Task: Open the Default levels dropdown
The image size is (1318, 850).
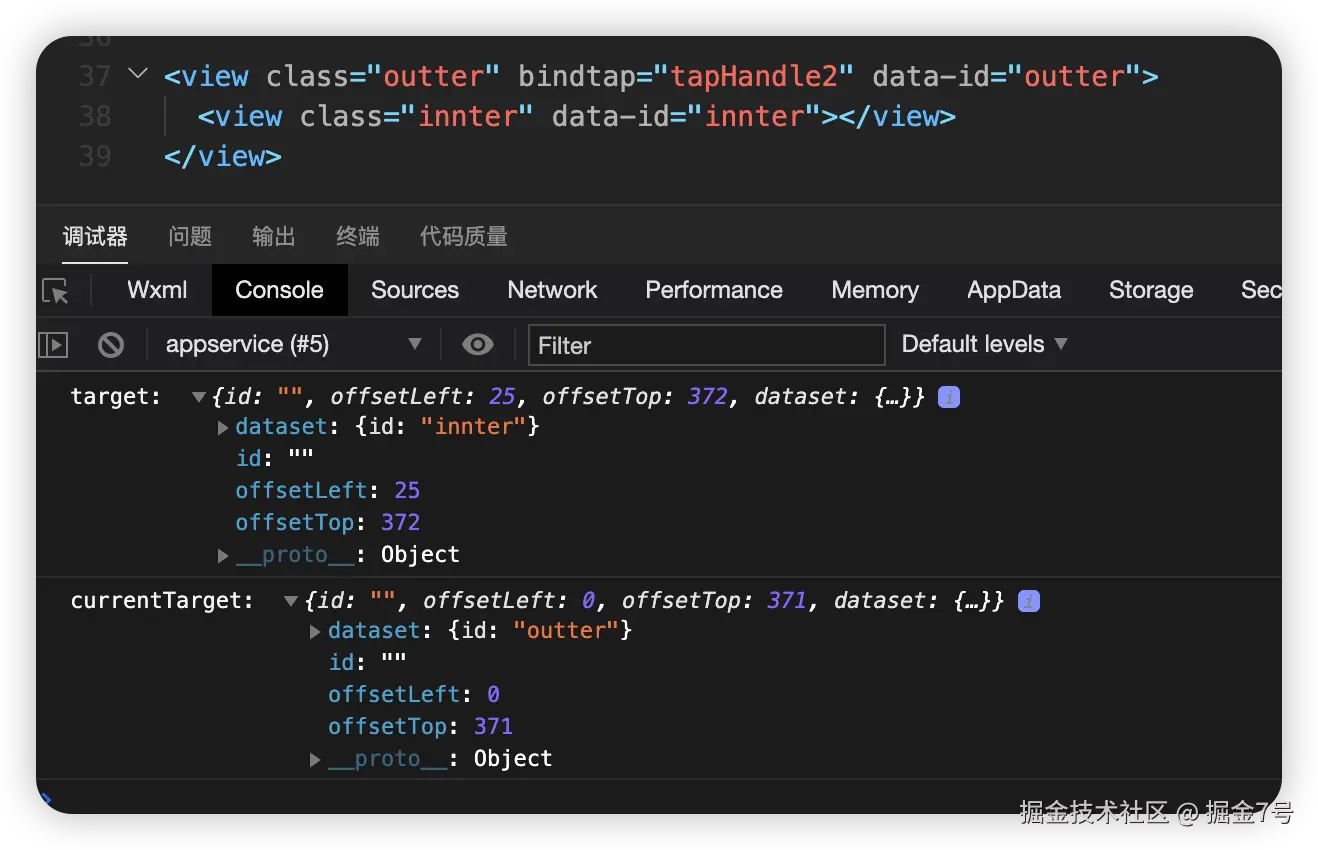Action: coord(984,345)
